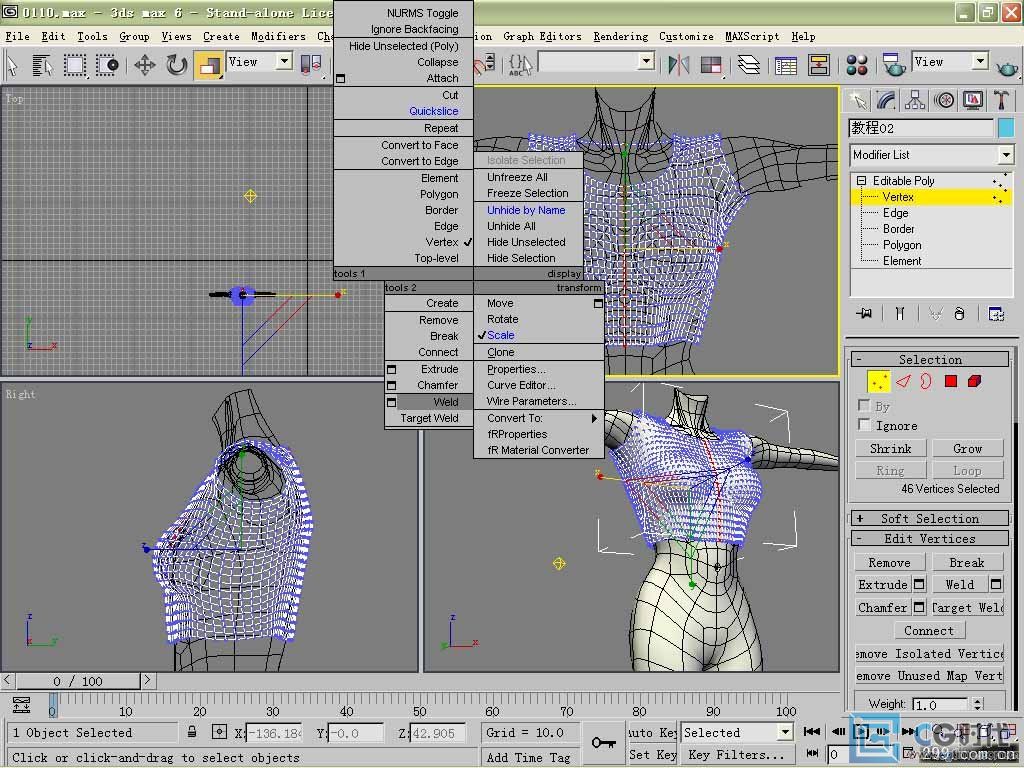The height and width of the screenshot is (768, 1024).
Task: Toggle the Selection Lock padlock
Action: tap(192, 732)
